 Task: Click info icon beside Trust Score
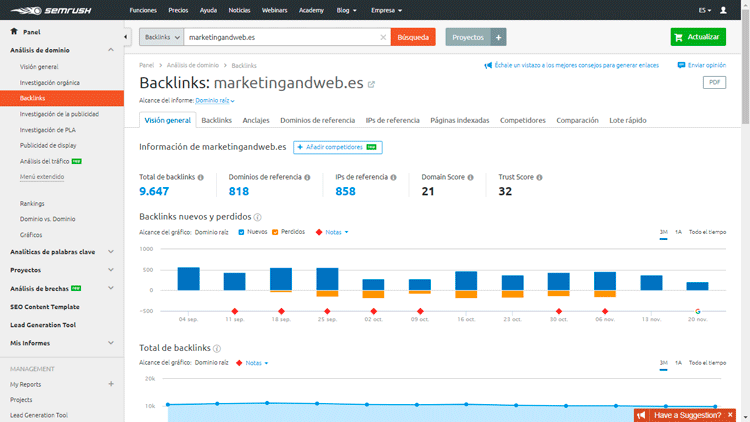click(539, 178)
